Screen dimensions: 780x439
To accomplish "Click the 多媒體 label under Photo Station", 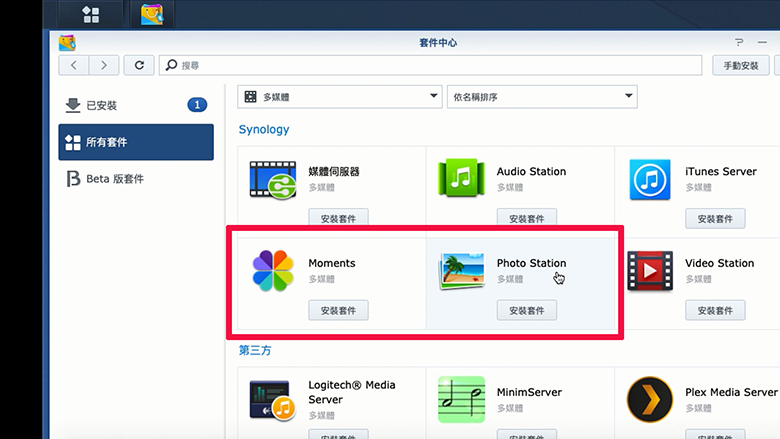I will coord(510,279).
